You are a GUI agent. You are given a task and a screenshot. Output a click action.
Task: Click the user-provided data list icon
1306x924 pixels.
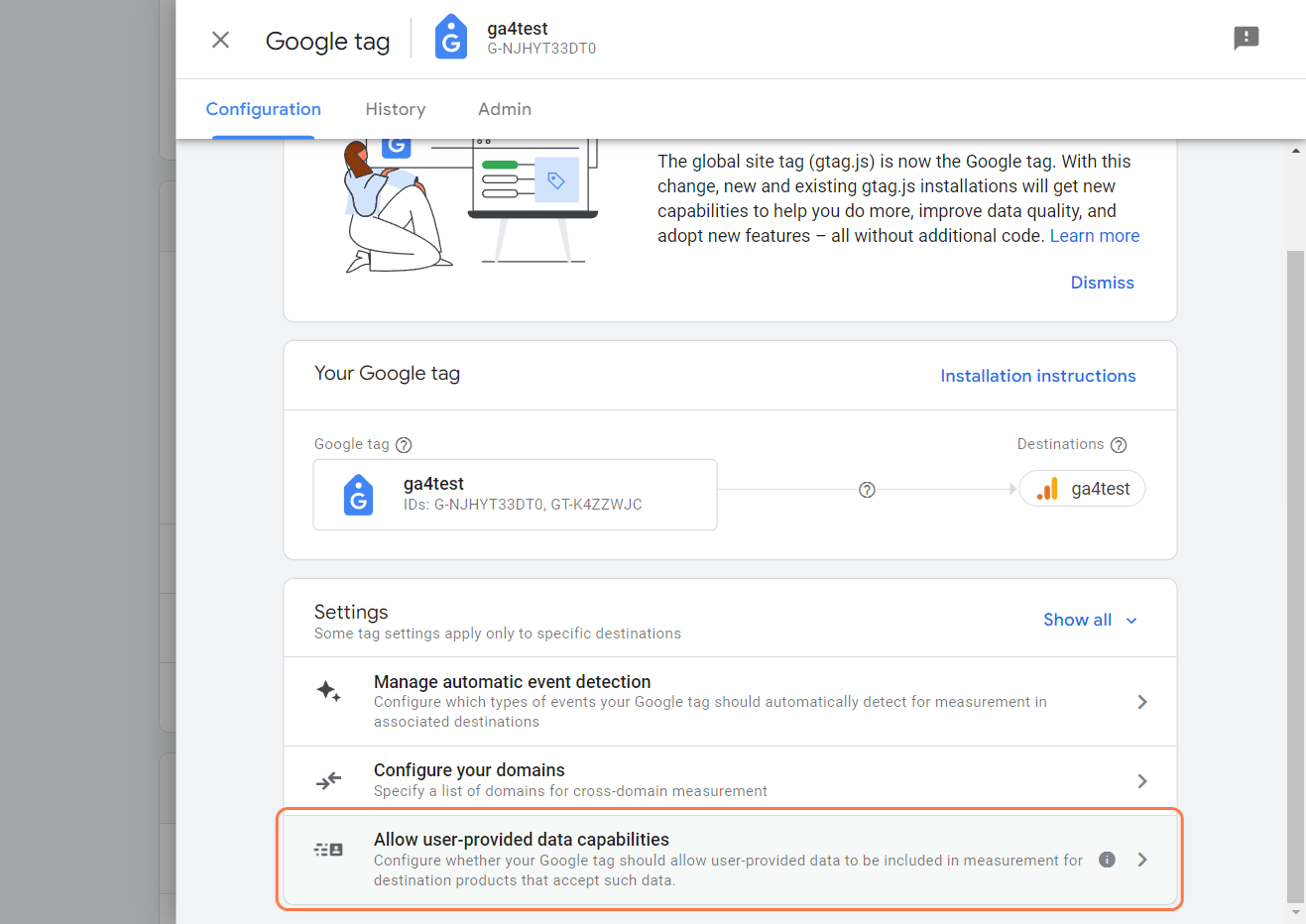328,850
